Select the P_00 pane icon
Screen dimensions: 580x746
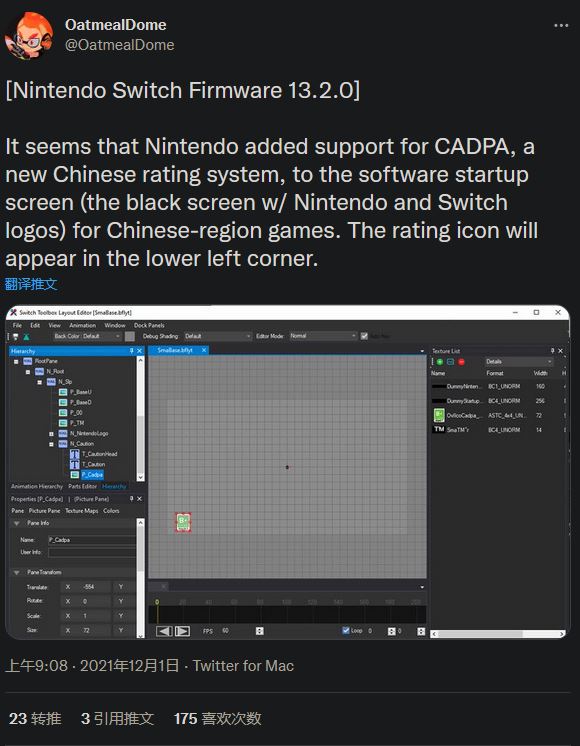(x=63, y=413)
